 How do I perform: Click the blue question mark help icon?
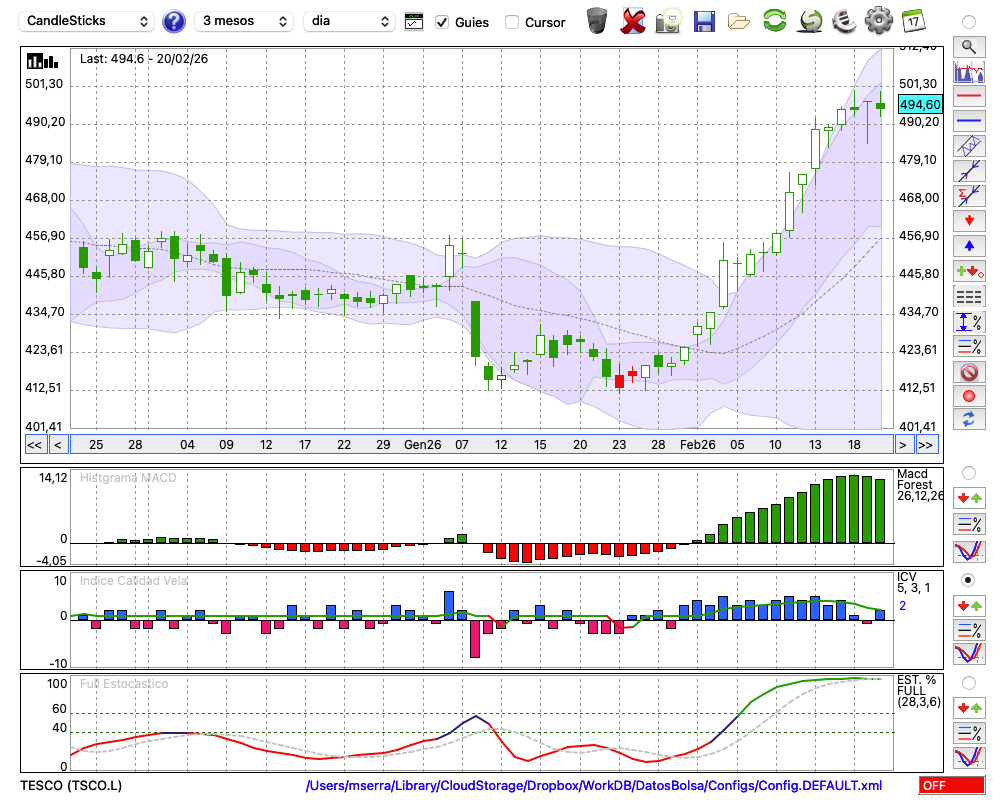[x=174, y=21]
